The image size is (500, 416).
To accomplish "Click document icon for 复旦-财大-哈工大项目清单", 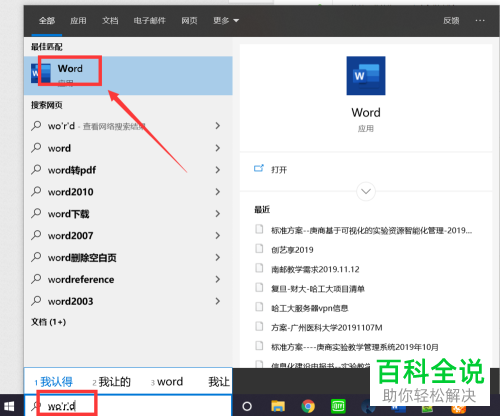I will click(x=259, y=287).
